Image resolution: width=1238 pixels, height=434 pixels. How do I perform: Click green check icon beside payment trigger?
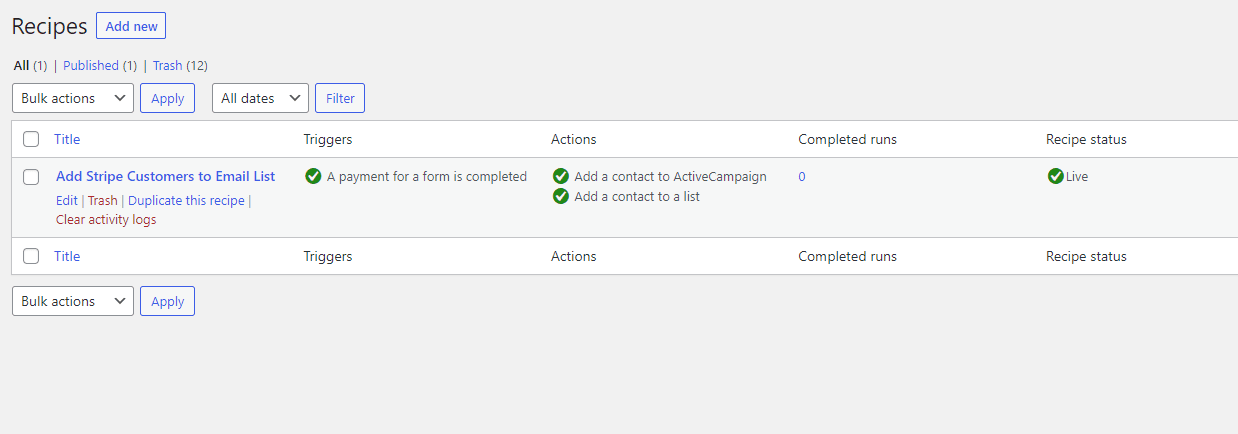point(313,177)
